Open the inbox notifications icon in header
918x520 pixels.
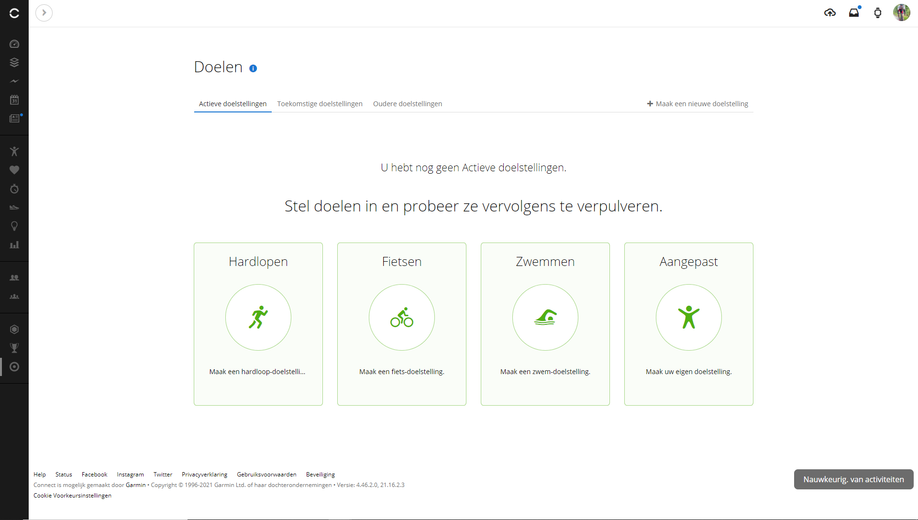(x=854, y=12)
